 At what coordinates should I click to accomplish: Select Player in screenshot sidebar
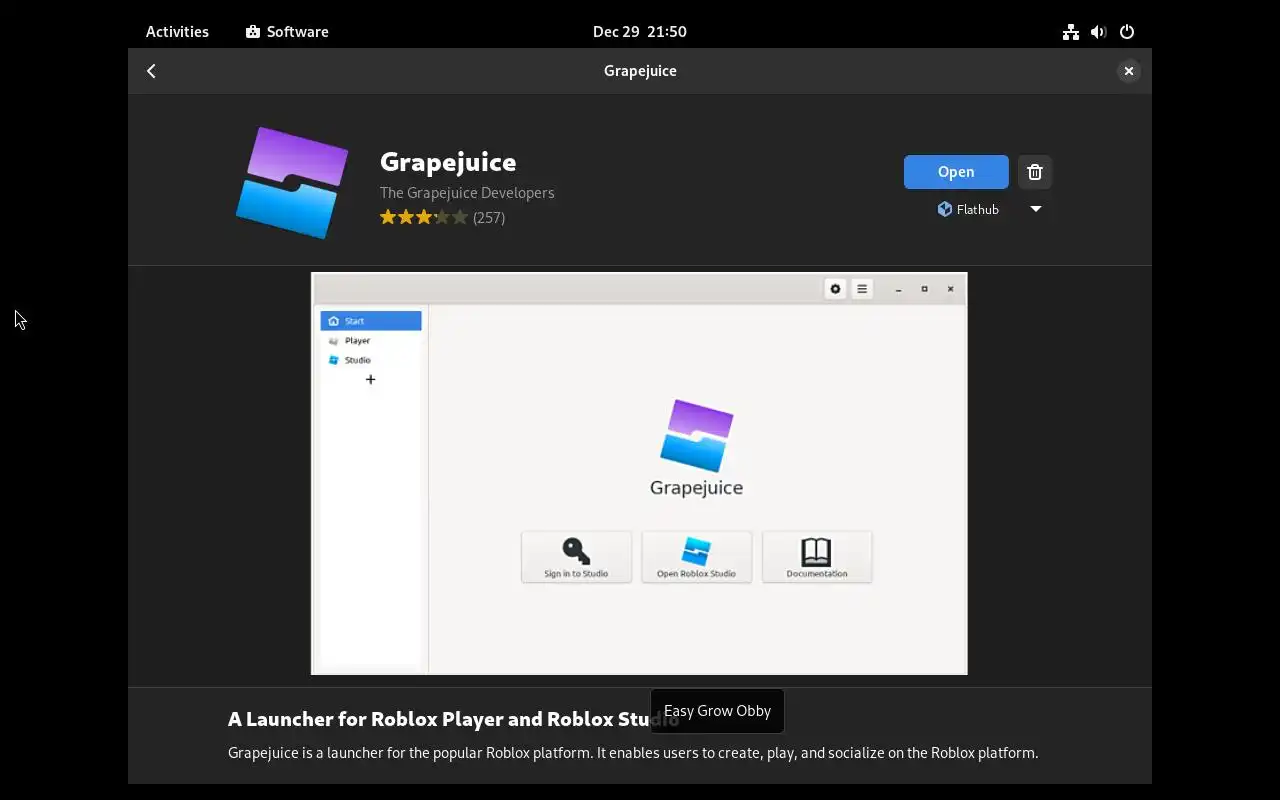coord(371,340)
